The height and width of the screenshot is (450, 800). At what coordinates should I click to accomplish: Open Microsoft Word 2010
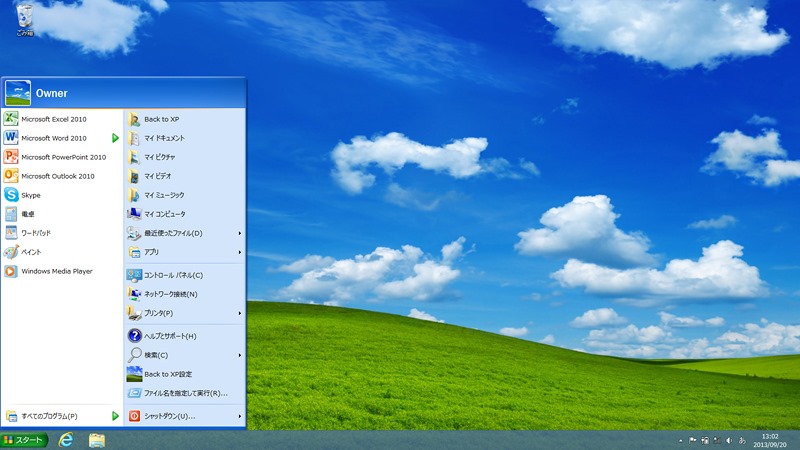click(61, 138)
